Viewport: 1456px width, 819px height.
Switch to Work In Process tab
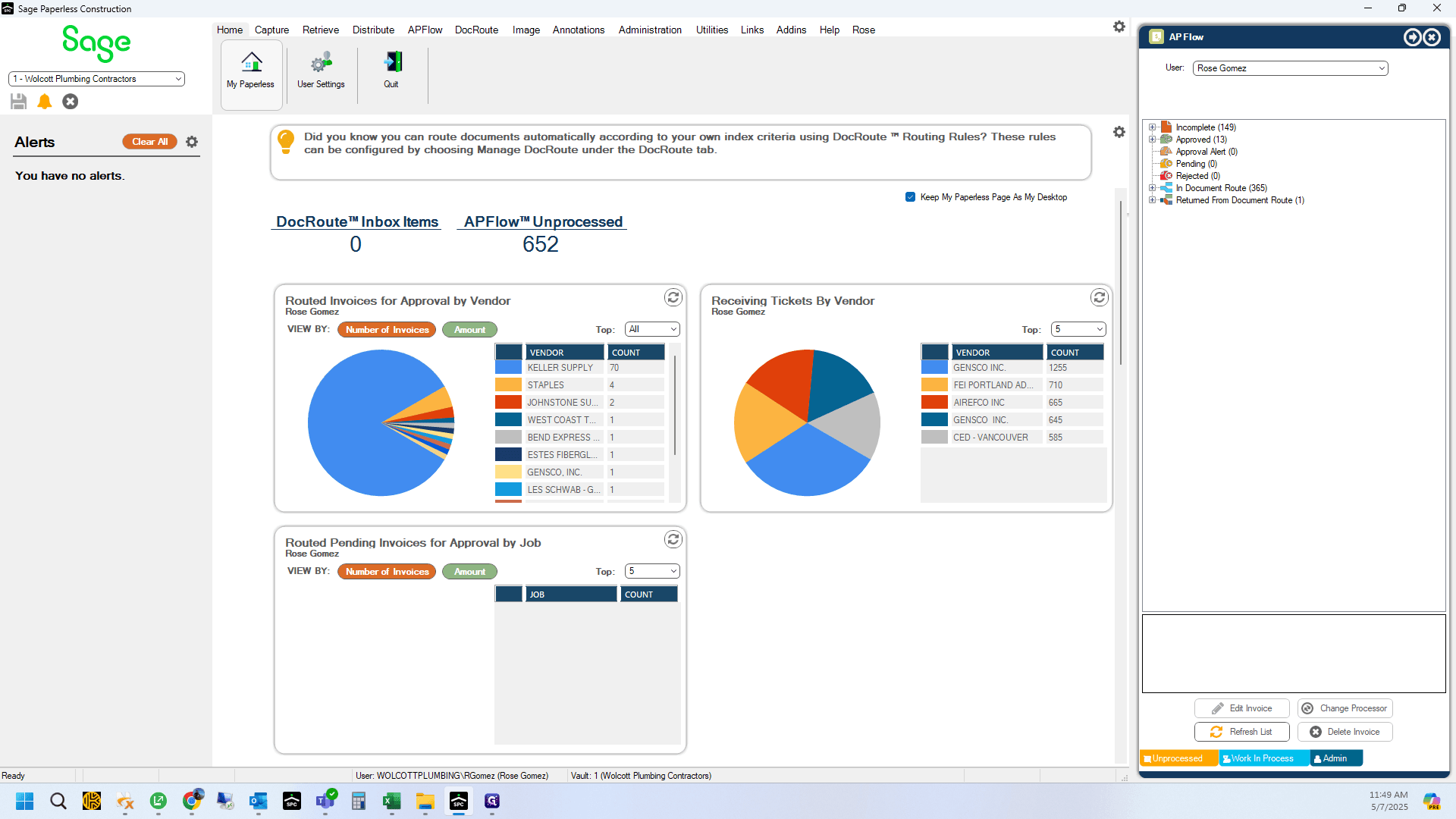click(x=1263, y=758)
